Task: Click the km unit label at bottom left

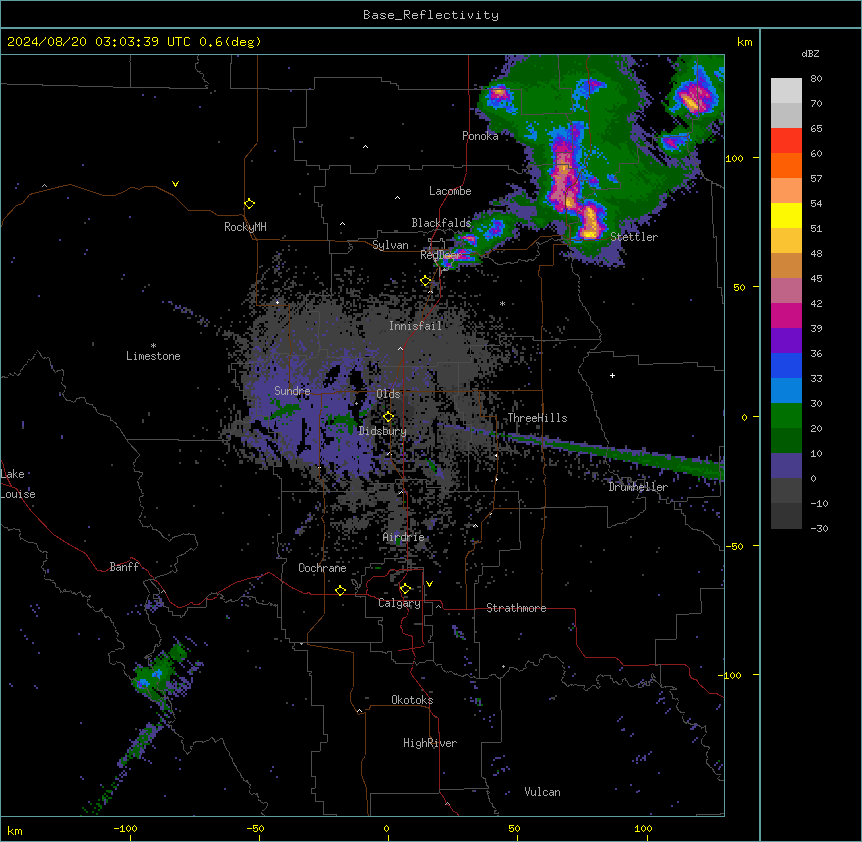Action: click(x=14, y=831)
